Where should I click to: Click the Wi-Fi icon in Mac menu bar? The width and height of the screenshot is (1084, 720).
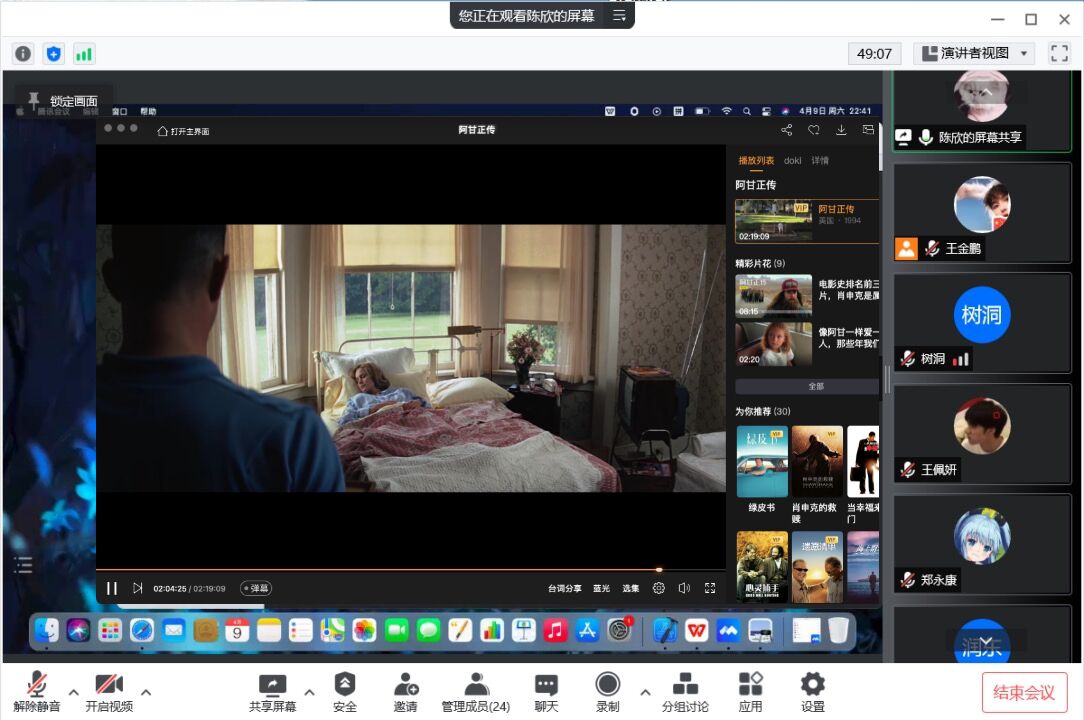726,111
